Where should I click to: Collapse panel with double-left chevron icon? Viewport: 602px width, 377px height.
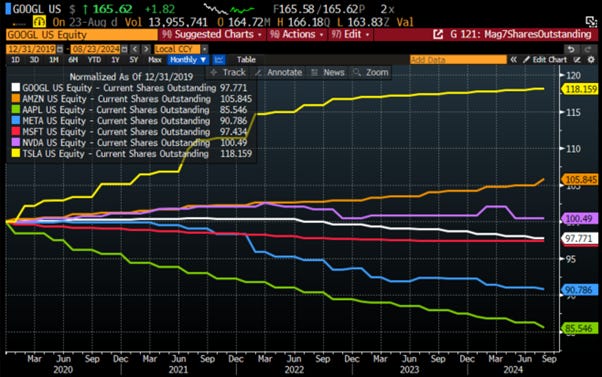coord(513,60)
